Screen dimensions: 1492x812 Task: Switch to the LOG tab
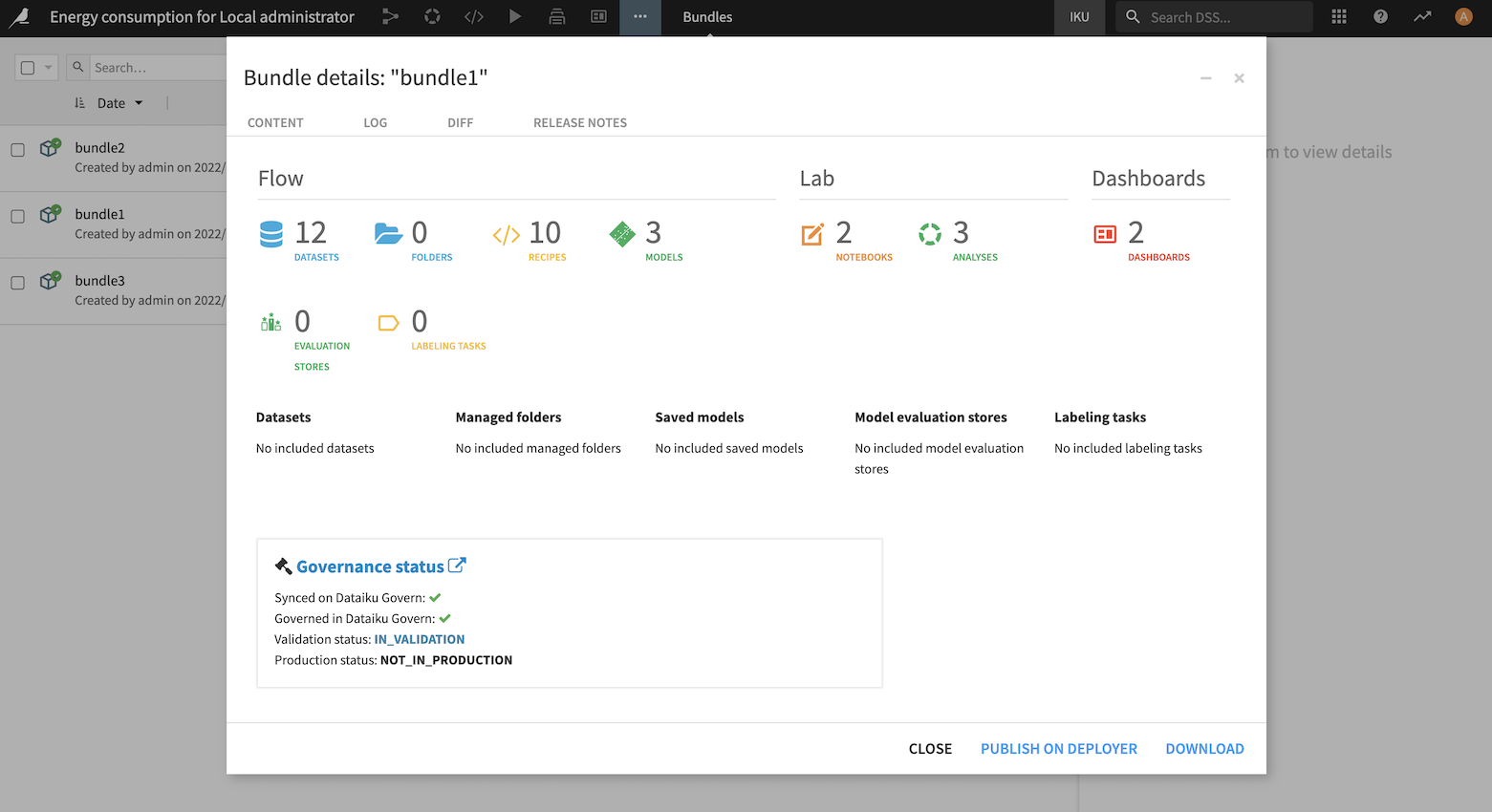click(x=375, y=123)
